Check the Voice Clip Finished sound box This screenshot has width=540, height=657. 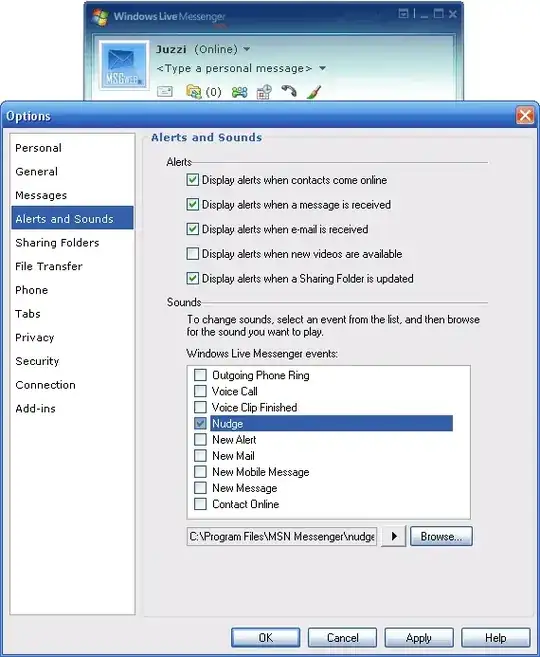[200, 407]
